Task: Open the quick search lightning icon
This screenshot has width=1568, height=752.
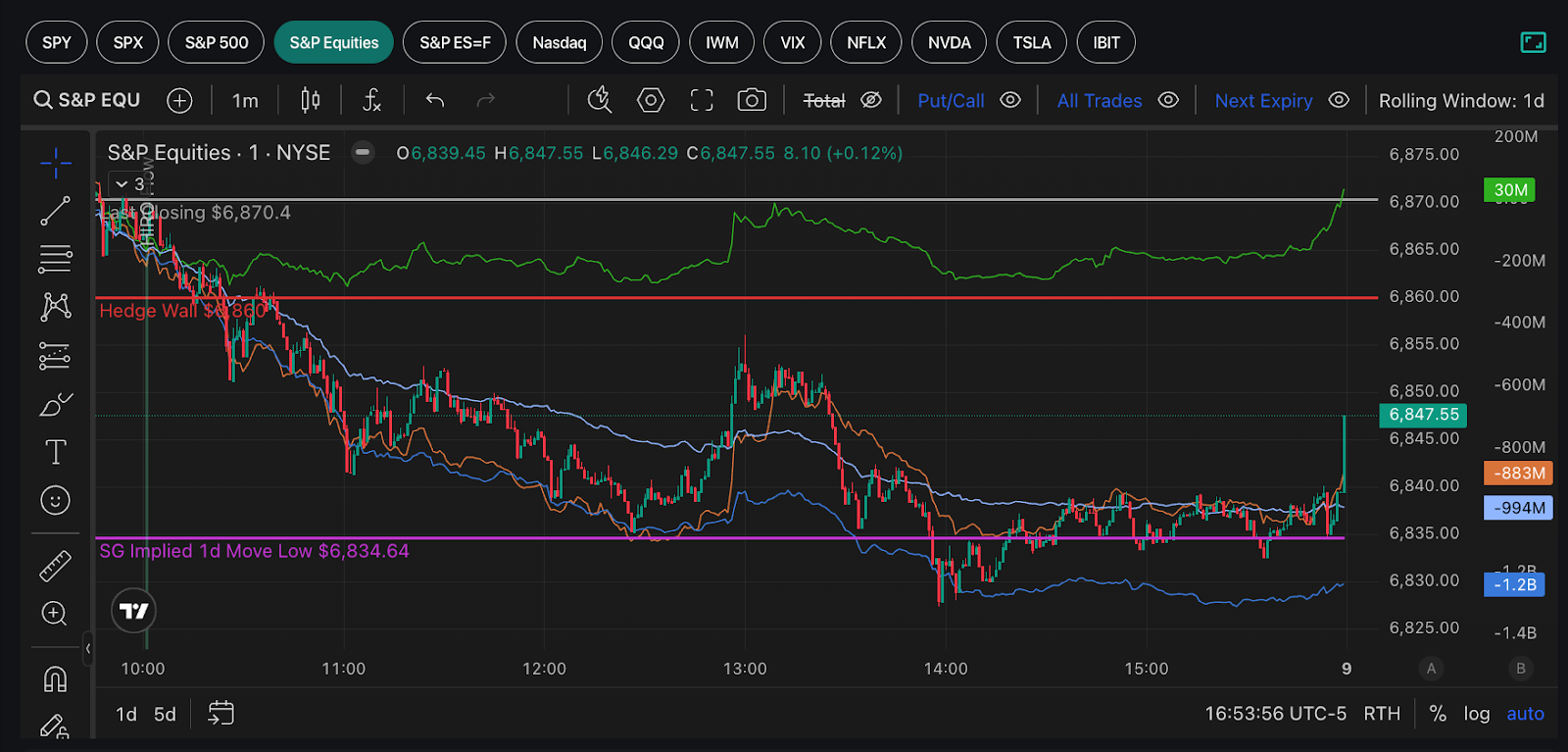Action: pyautogui.click(x=600, y=100)
